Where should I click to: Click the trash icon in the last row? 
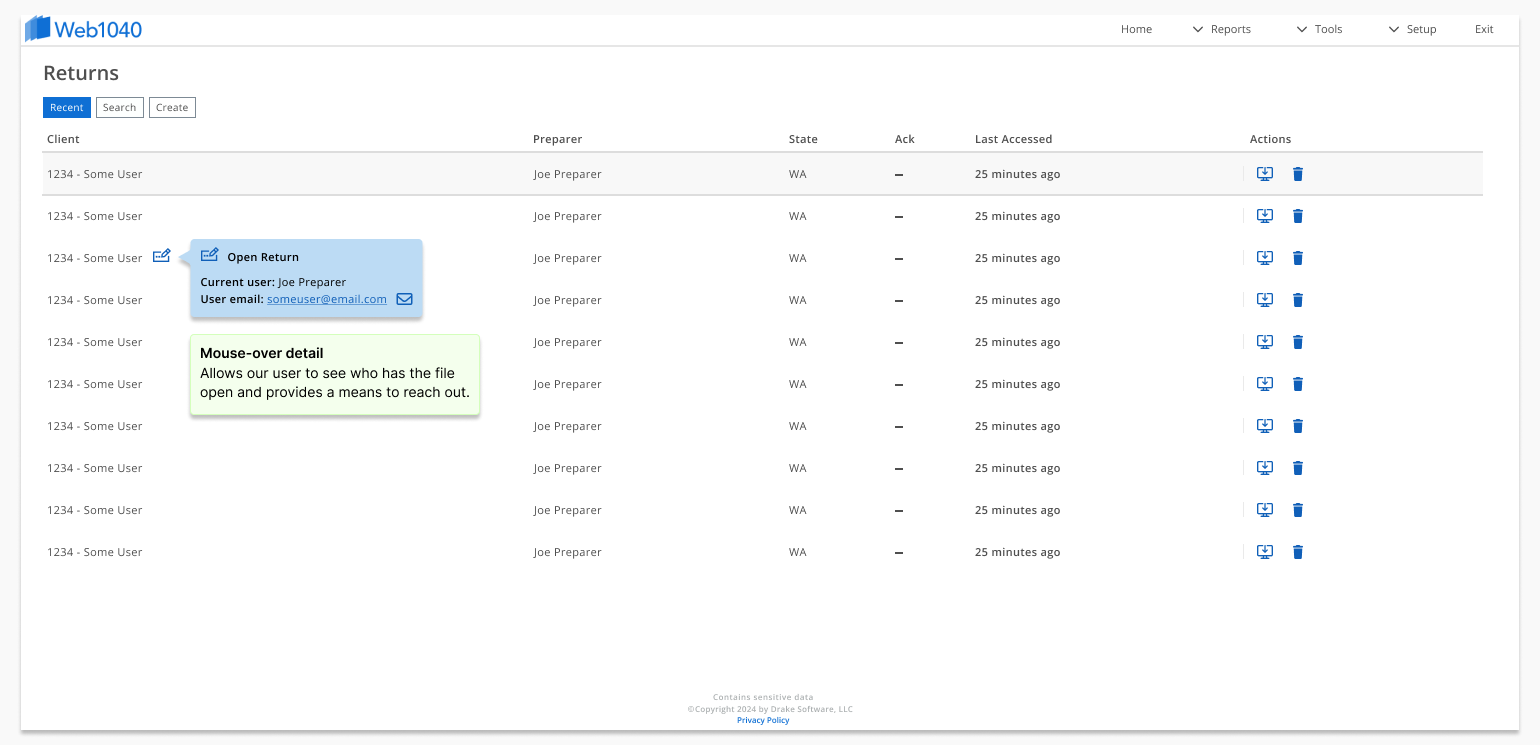click(x=1297, y=552)
